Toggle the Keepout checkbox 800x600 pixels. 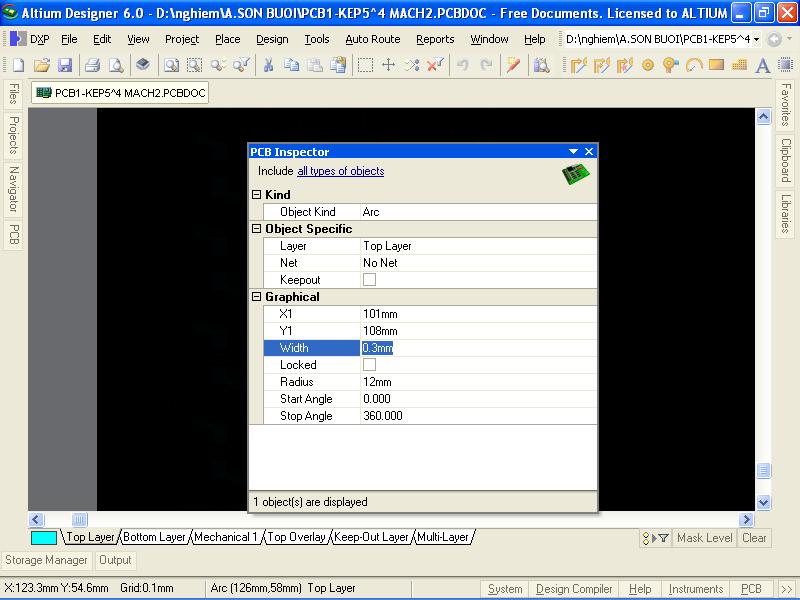(369, 280)
